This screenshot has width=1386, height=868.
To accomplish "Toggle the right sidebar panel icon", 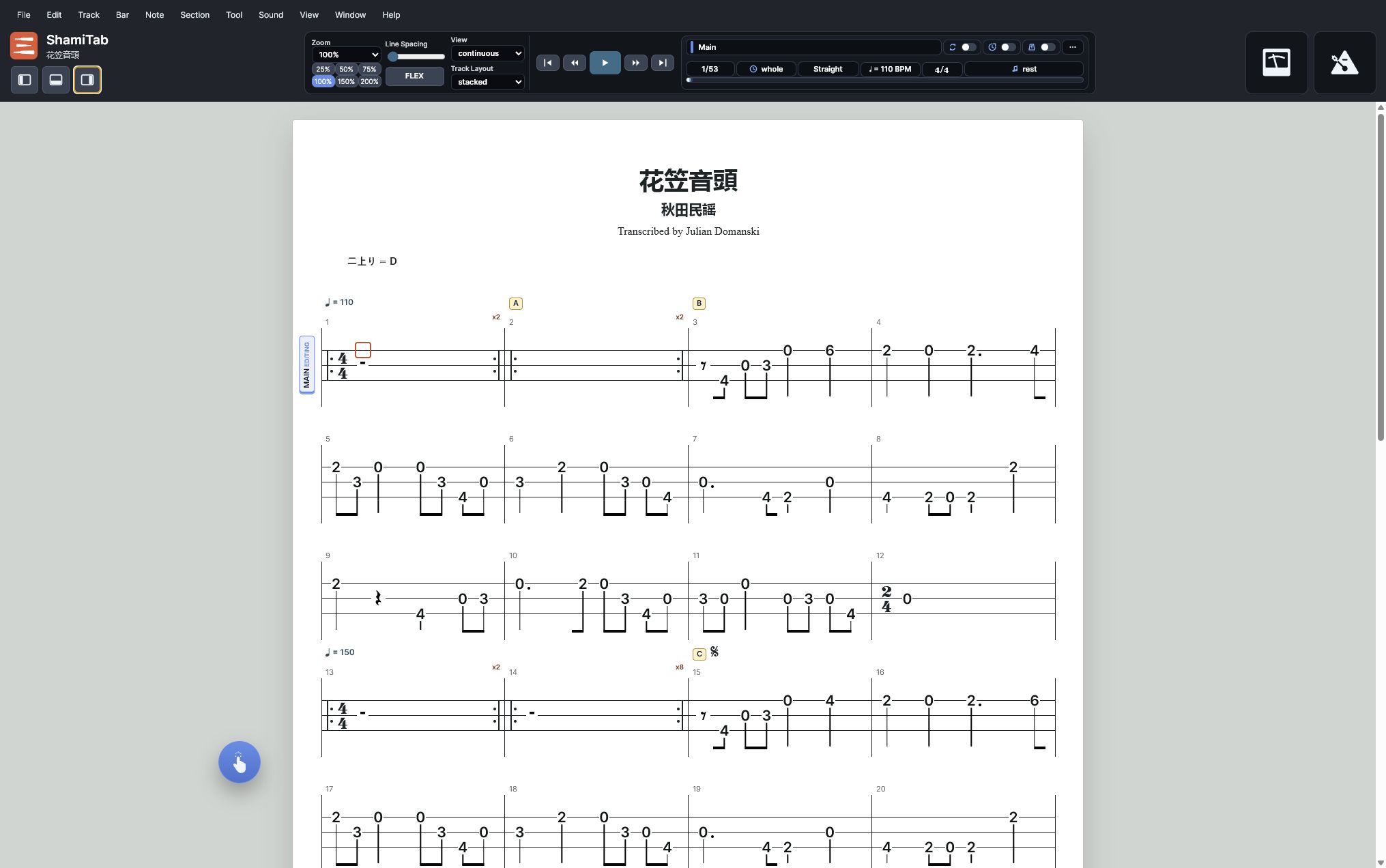I will coord(87,80).
